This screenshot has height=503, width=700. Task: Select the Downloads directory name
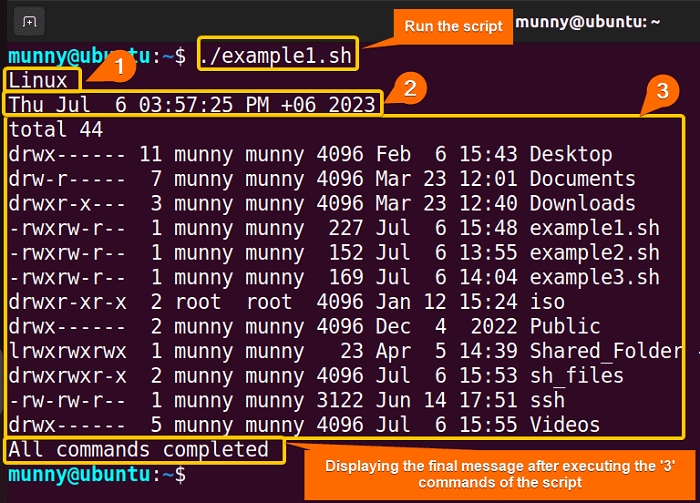click(x=582, y=204)
